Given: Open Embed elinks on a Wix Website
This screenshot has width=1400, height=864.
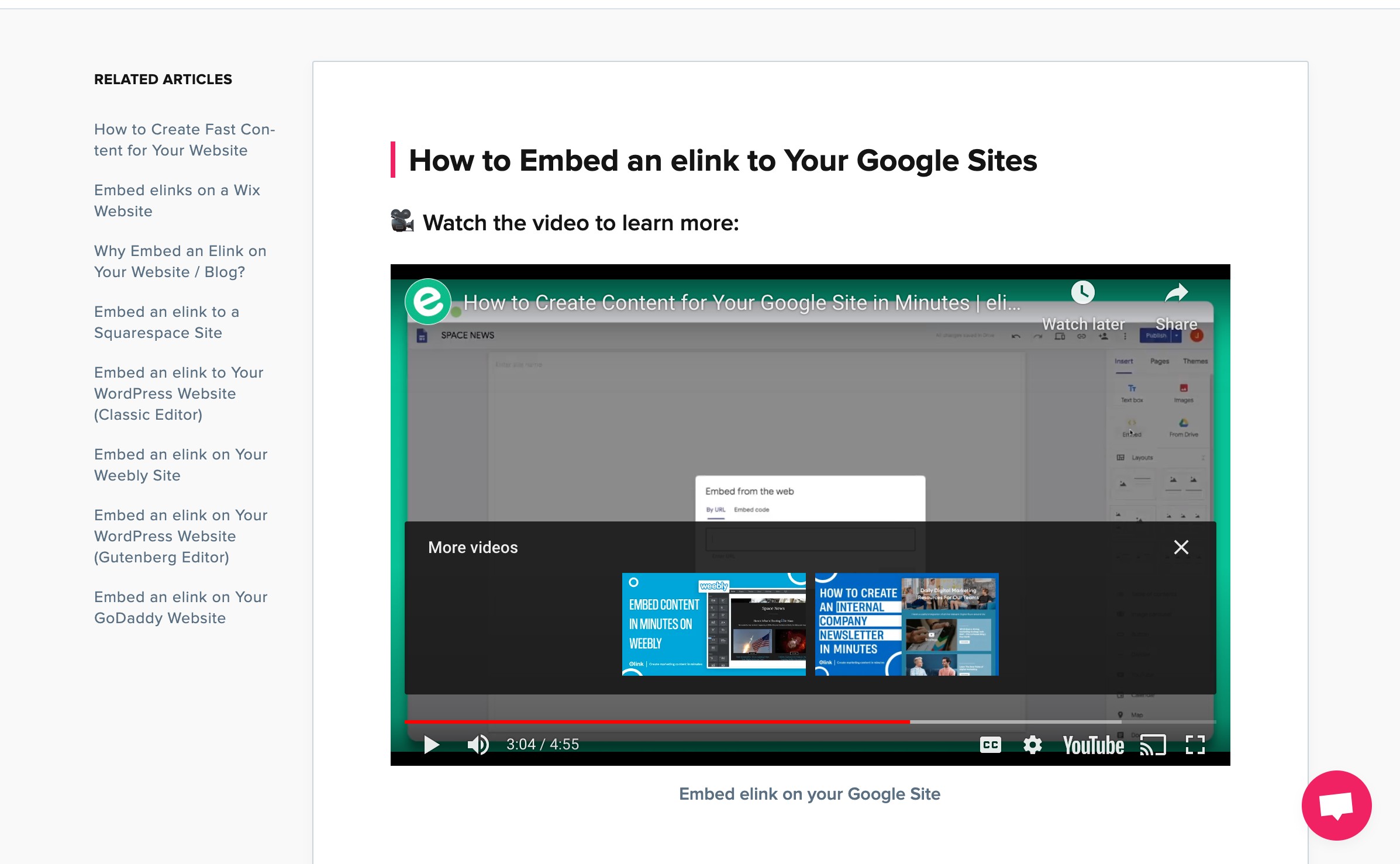Looking at the screenshot, I should click(177, 201).
